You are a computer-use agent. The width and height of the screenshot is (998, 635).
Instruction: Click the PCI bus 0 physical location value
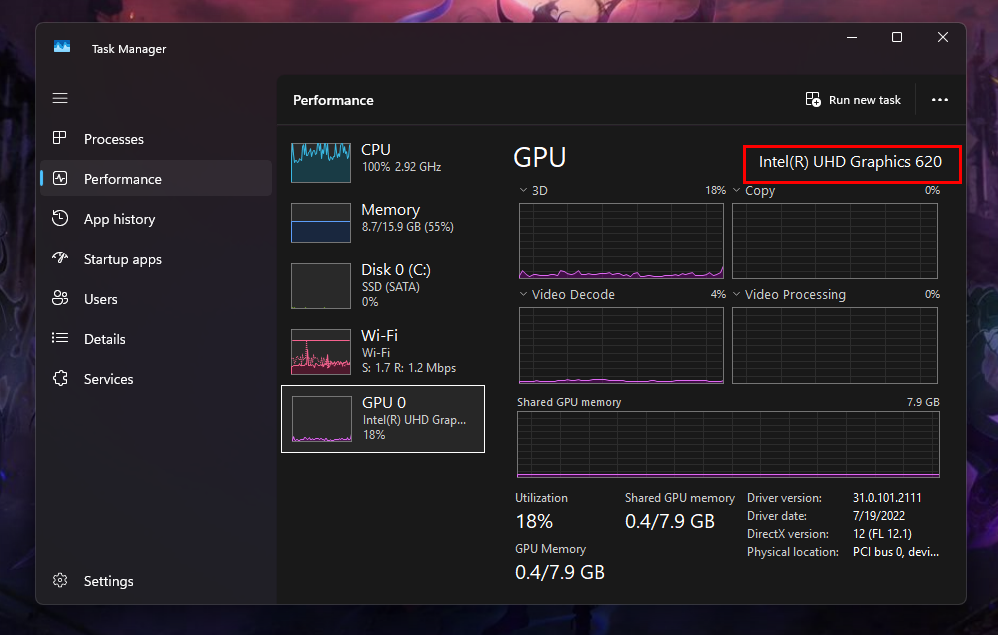896,552
